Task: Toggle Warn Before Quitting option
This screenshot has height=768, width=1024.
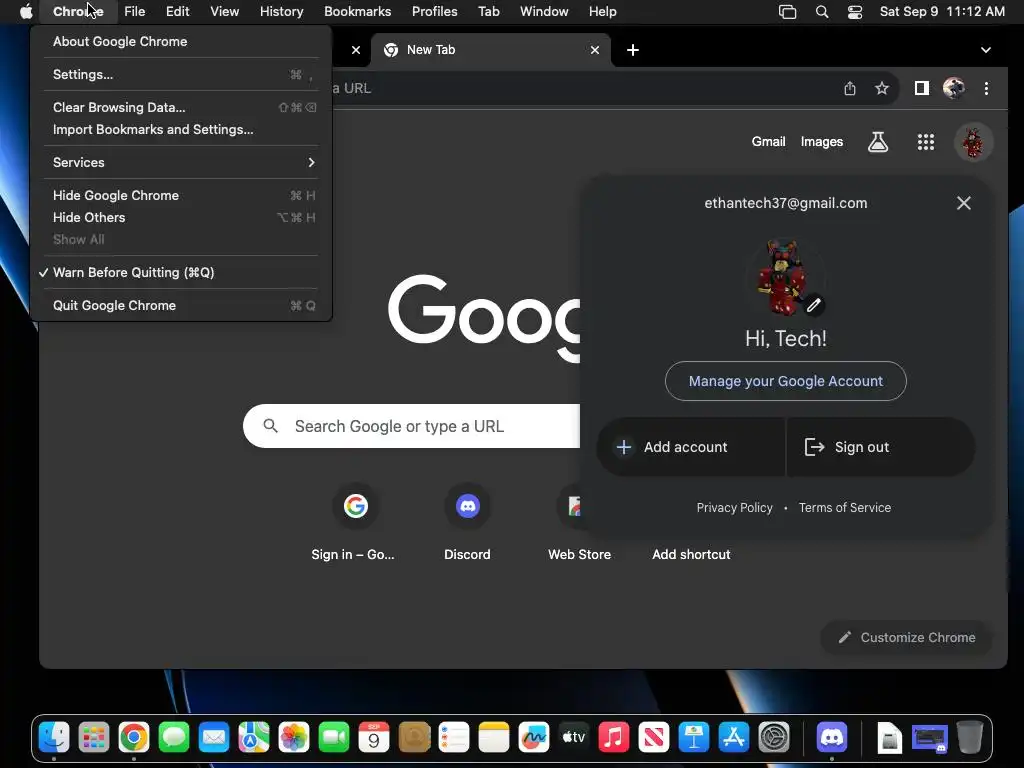Action: pos(181,272)
